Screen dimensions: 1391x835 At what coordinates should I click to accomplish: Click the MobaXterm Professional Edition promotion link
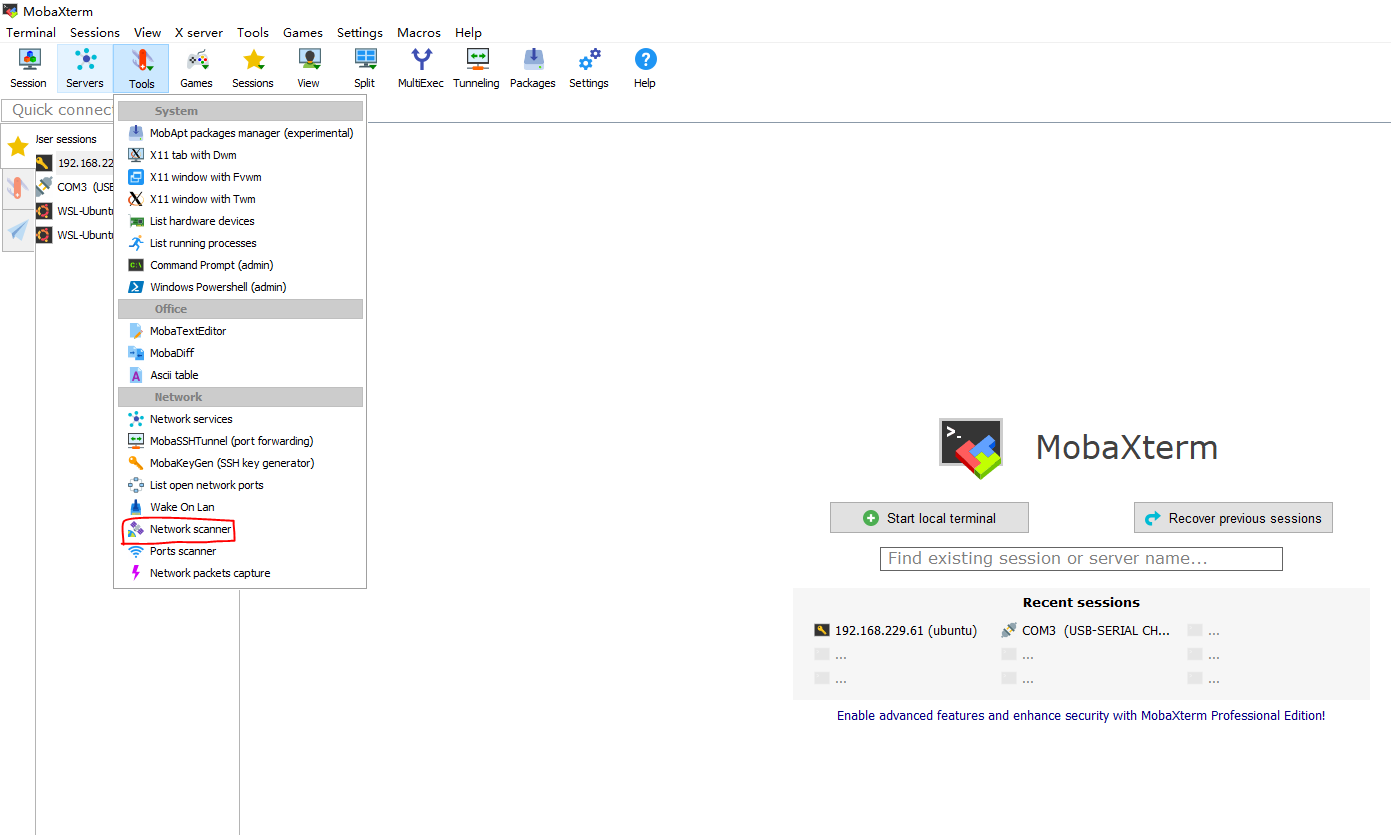(1081, 716)
